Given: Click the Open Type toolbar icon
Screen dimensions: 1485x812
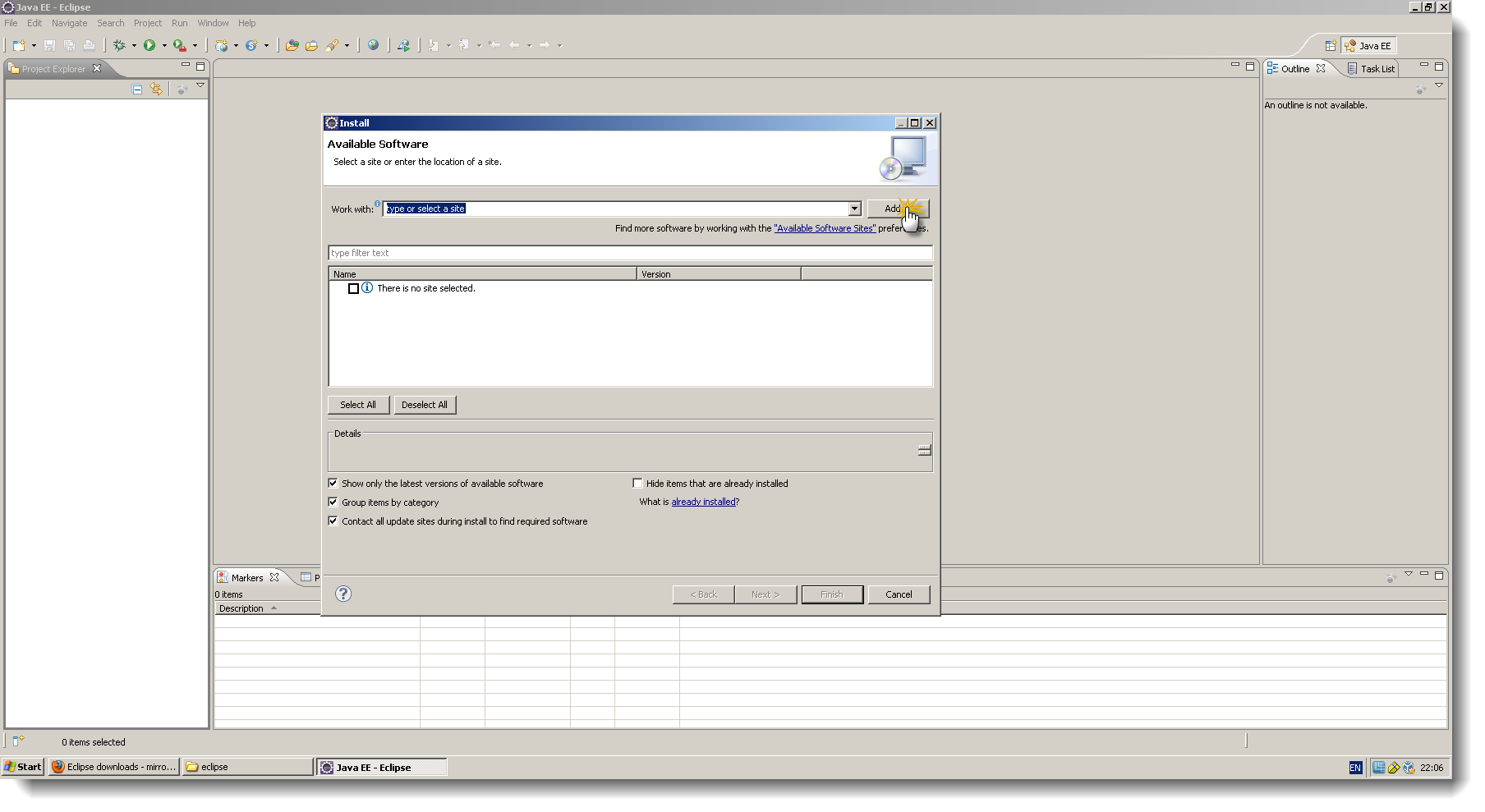Looking at the screenshot, I should coord(292,45).
